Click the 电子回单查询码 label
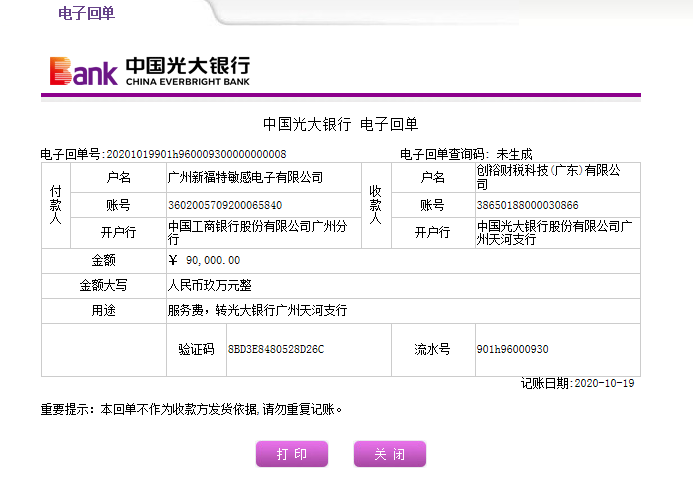The image size is (693, 486). (444, 154)
